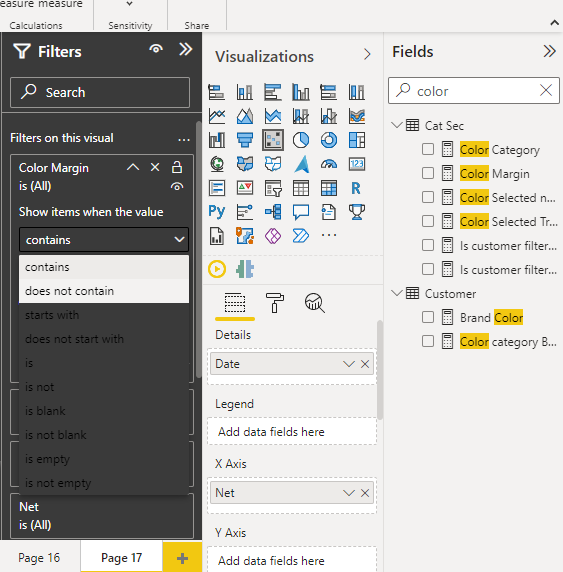Choose 'contains' option in list
Image resolution: width=563 pixels, height=572 pixels.
pyautogui.click(x=104, y=267)
